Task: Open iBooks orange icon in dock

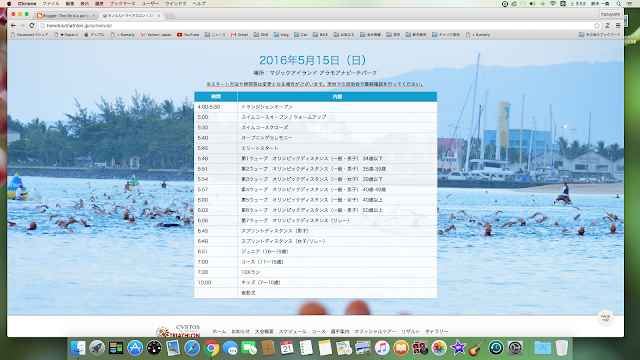Action: 401,348
